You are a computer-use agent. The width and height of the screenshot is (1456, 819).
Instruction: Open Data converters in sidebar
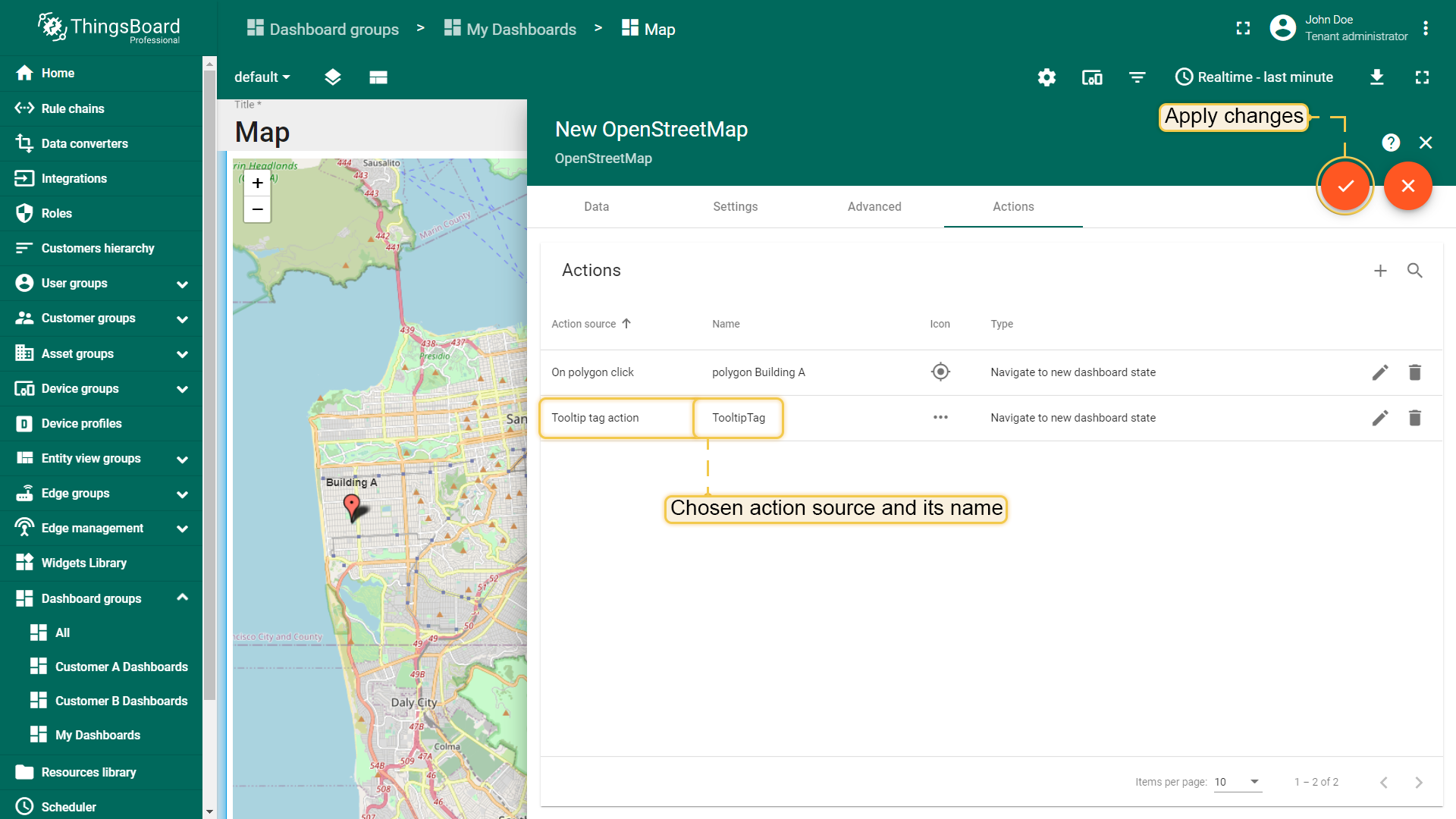pyautogui.click(x=102, y=143)
